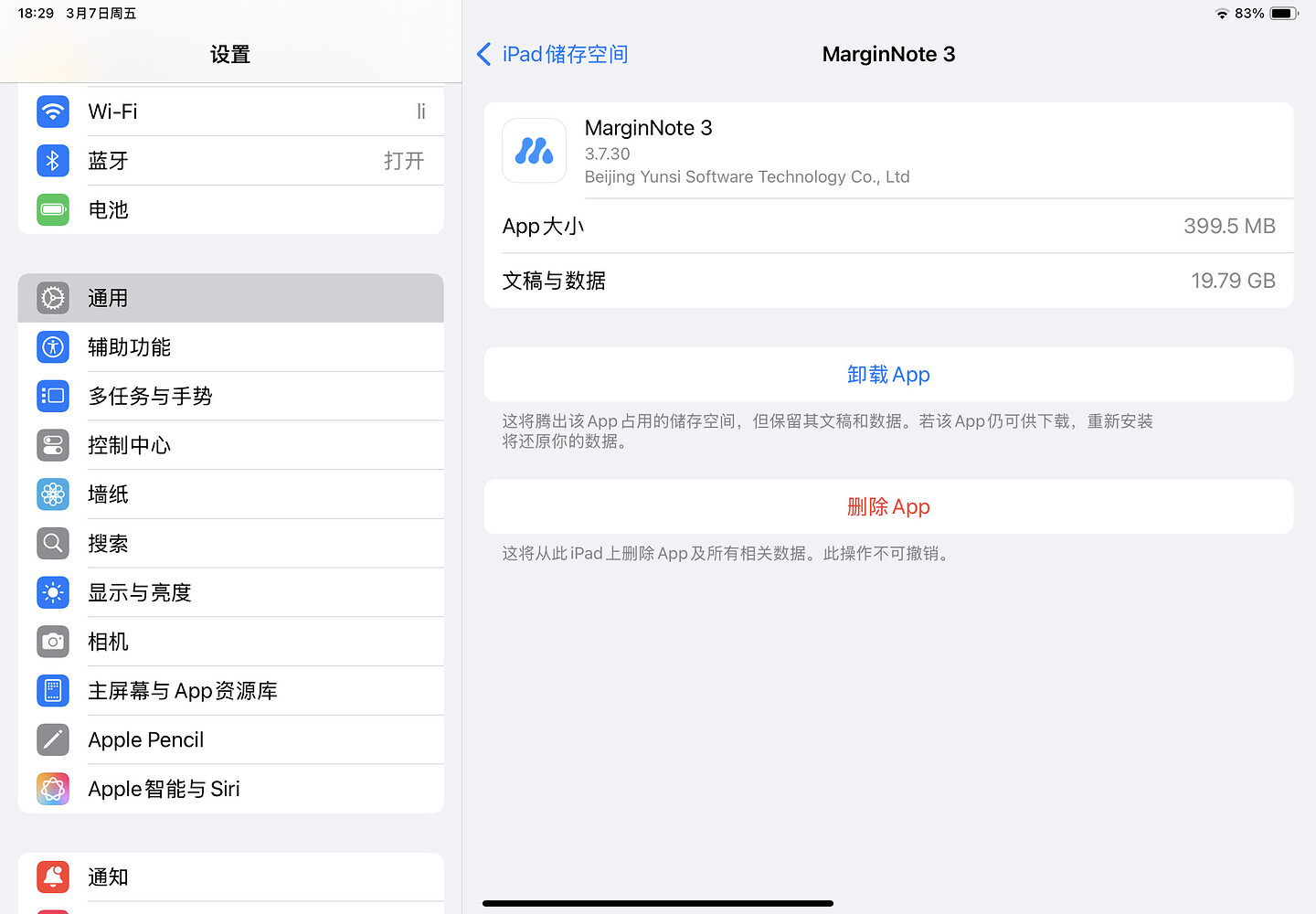Tap the 3月7日周五 date in status bar
The image size is (1316, 914).
101,14
